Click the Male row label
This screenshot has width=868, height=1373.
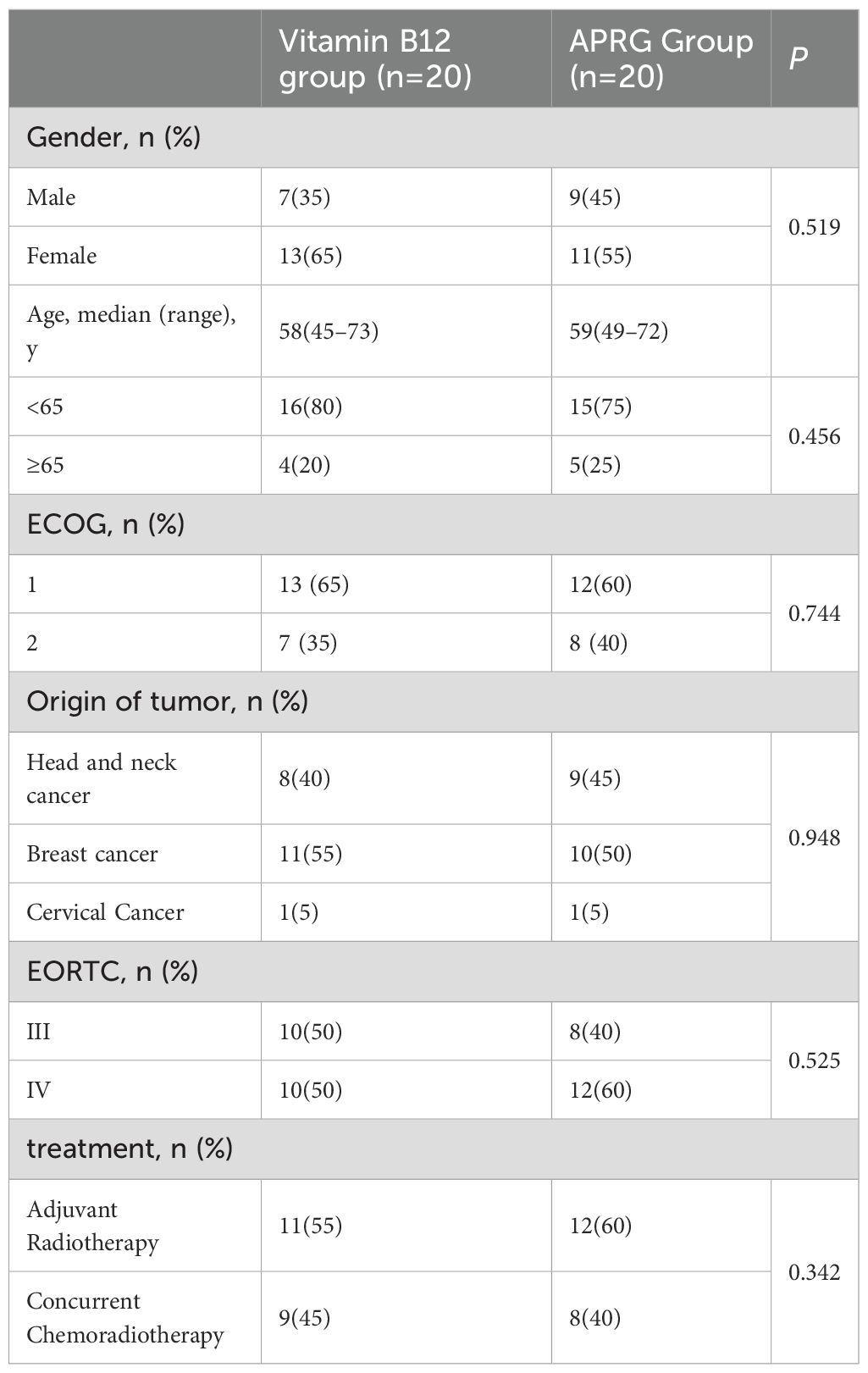tap(52, 197)
